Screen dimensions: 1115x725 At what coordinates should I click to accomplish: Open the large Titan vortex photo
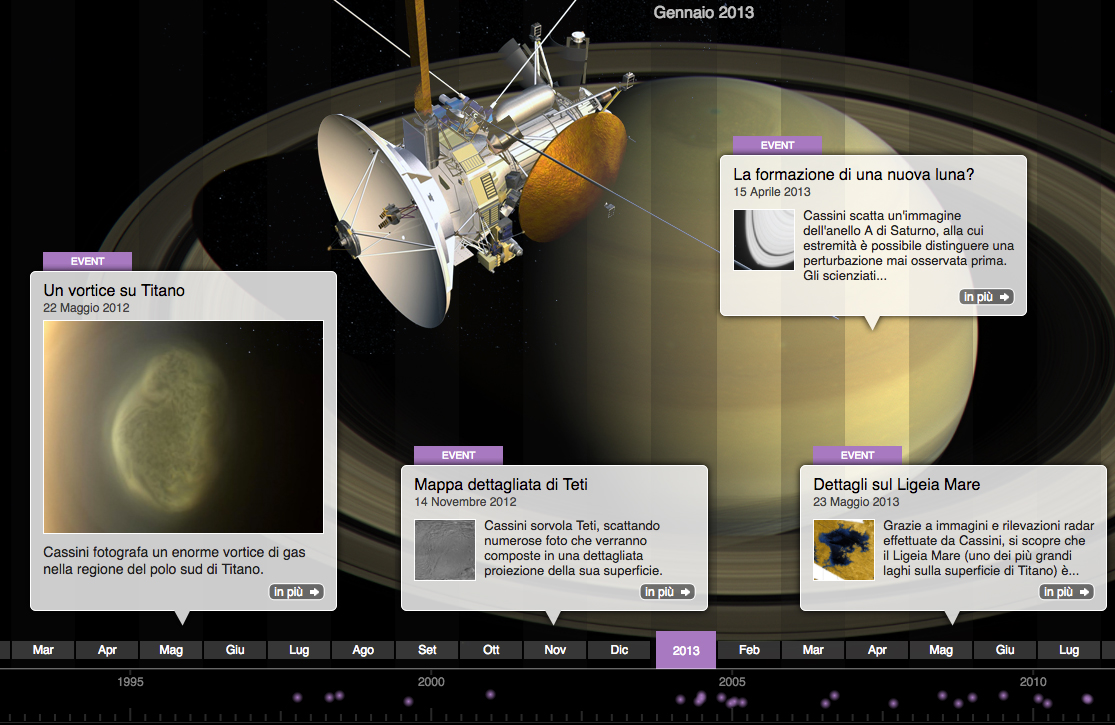pyautogui.click(x=183, y=427)
